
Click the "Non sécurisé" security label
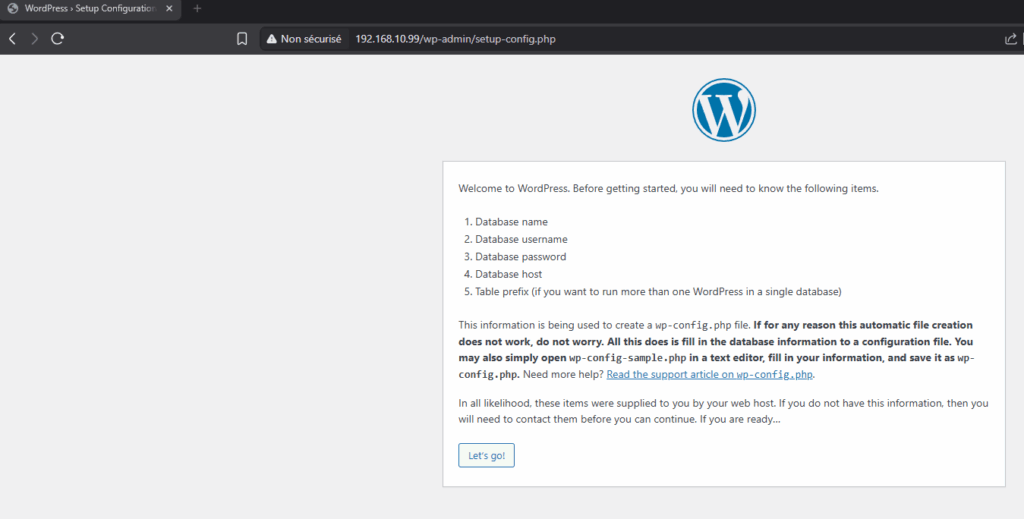click(x=311, y=39)
